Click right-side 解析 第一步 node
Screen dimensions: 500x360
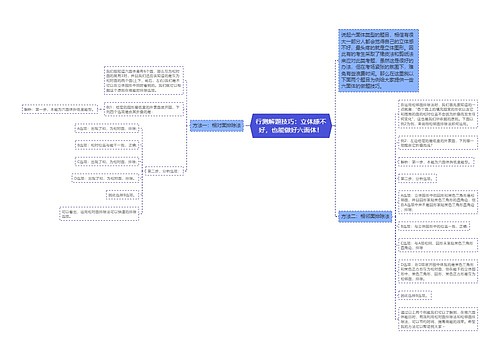click(x=436, y=162)
